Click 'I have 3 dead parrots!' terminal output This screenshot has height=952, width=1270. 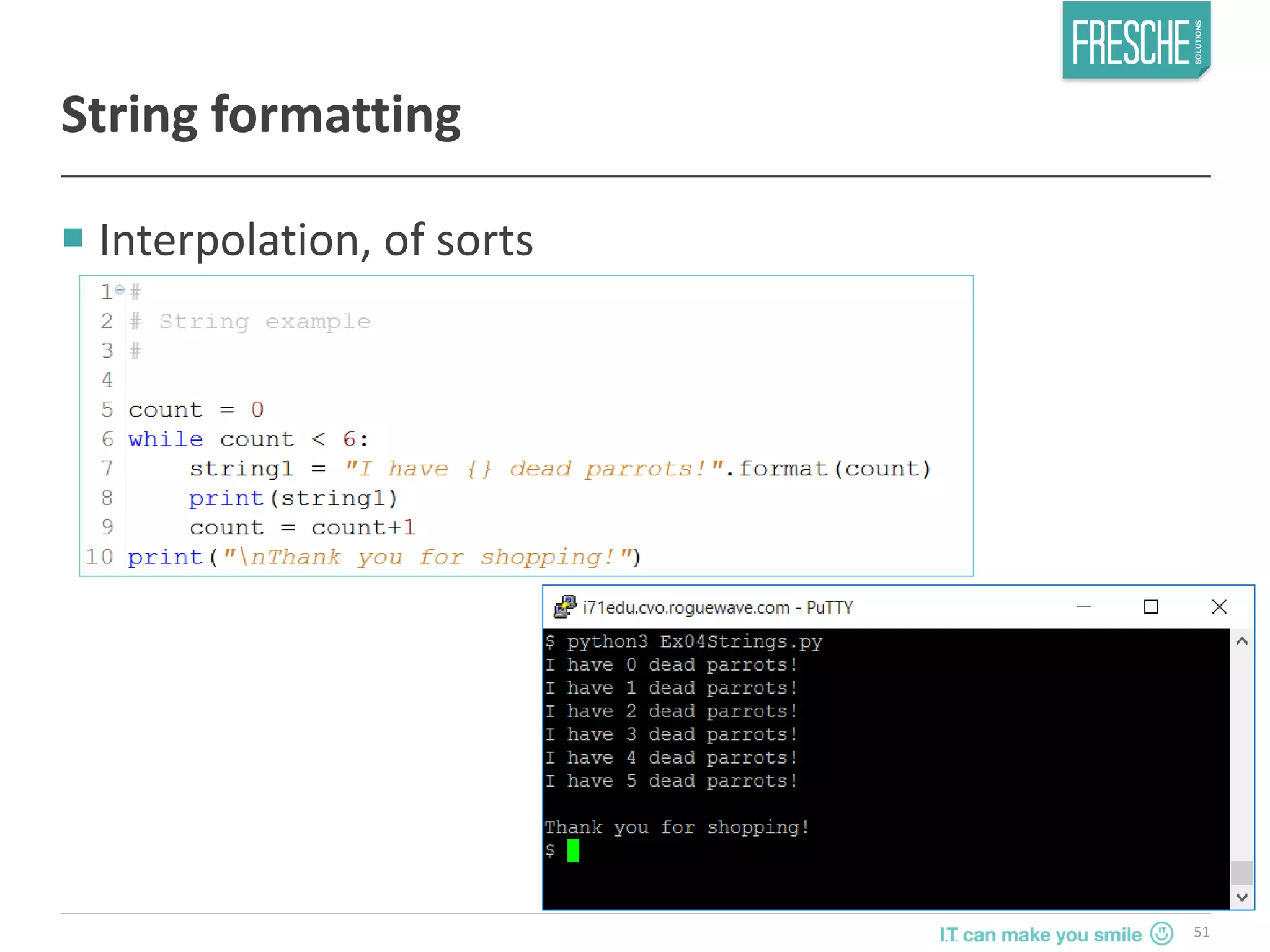tap(671, 734)
